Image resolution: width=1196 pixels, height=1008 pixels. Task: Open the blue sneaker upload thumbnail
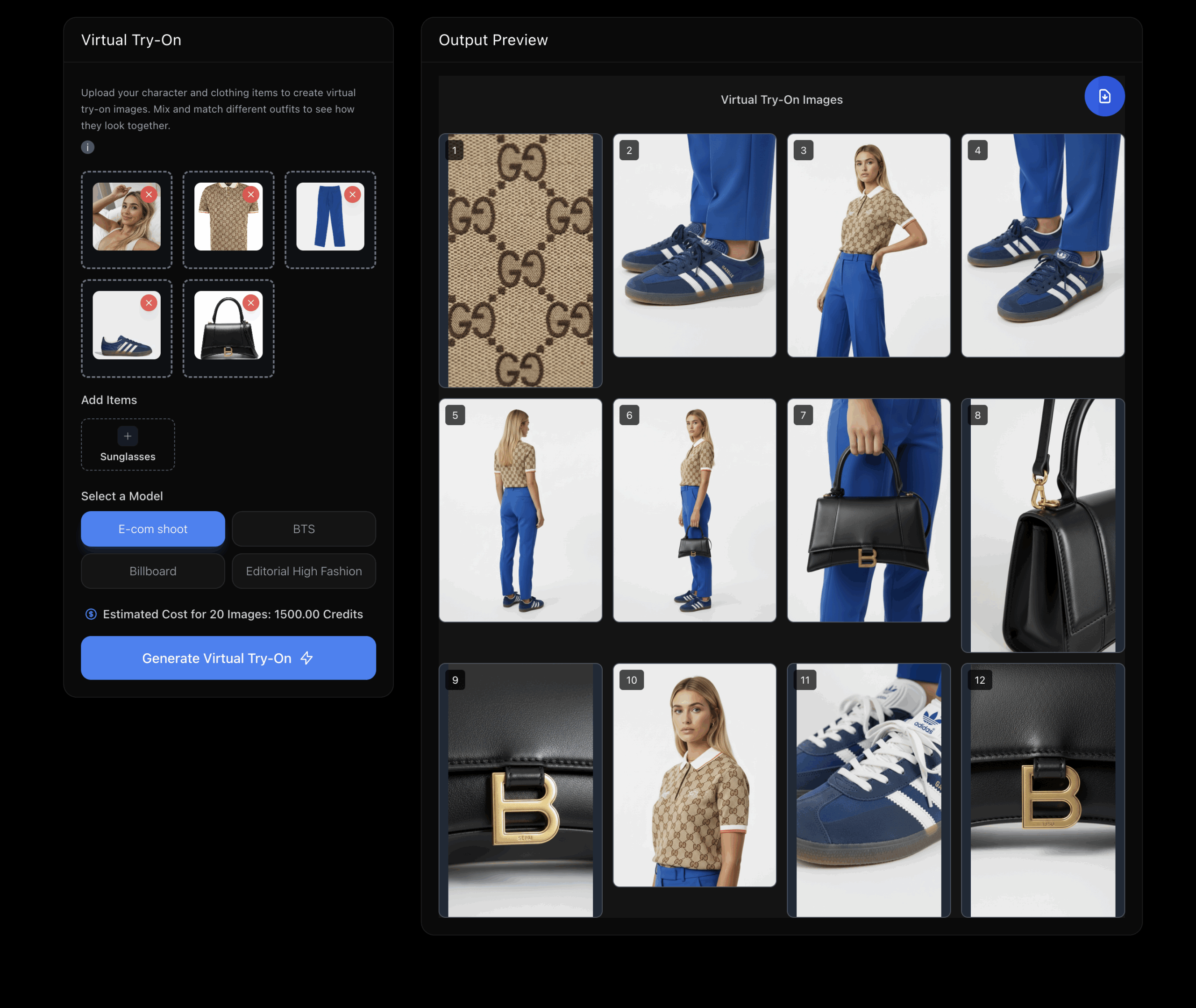click(x=127, y=325)
